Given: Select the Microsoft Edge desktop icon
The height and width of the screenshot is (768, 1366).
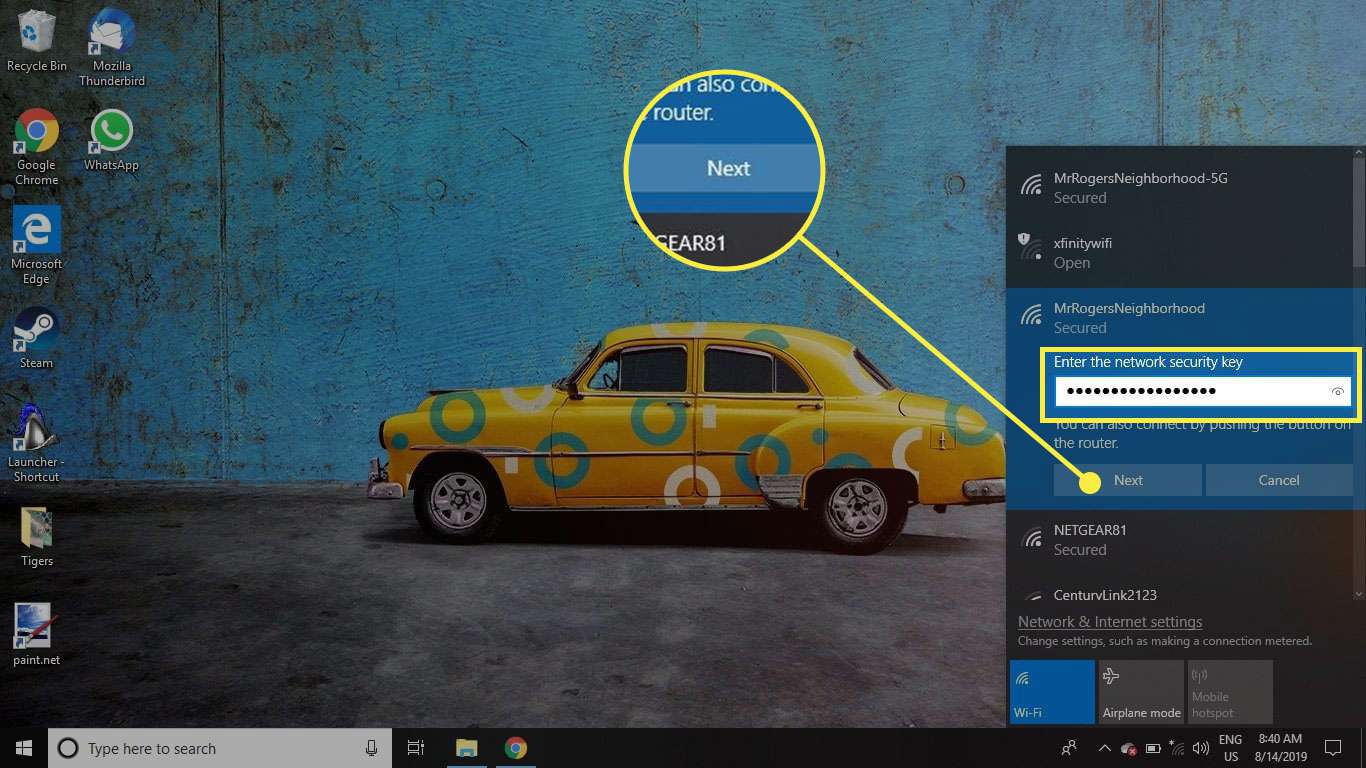Looking at the screenshot, I should pos(37,246).
